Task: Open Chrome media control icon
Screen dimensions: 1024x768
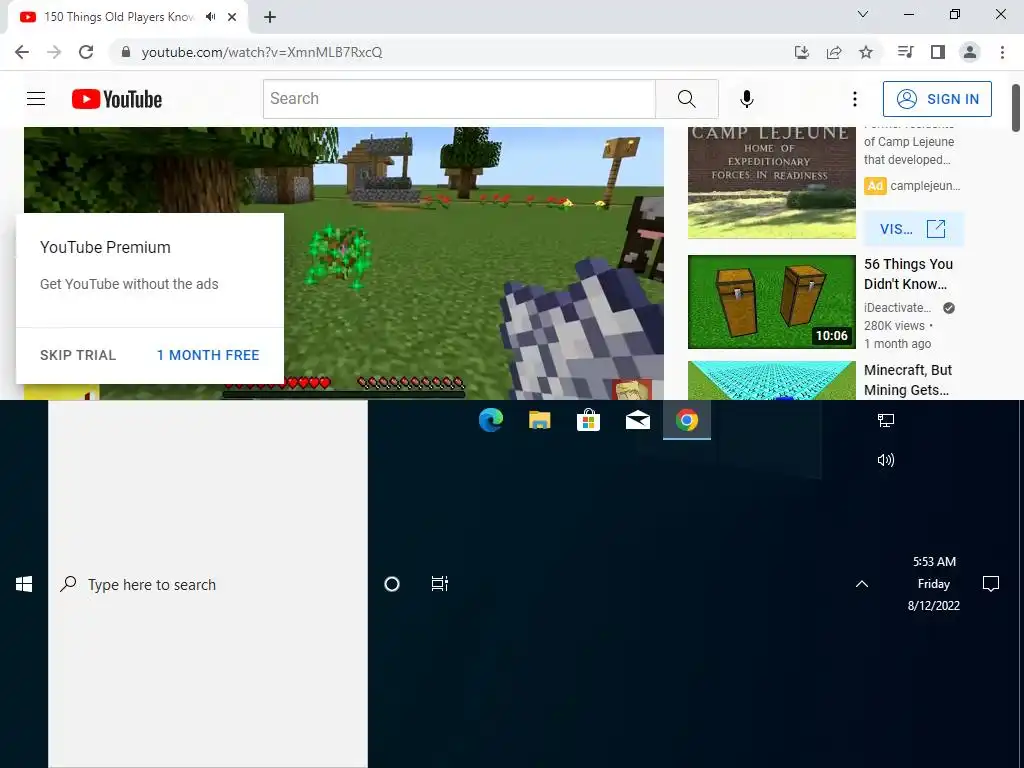Action: pyautogui.click(x=905, y=52)
